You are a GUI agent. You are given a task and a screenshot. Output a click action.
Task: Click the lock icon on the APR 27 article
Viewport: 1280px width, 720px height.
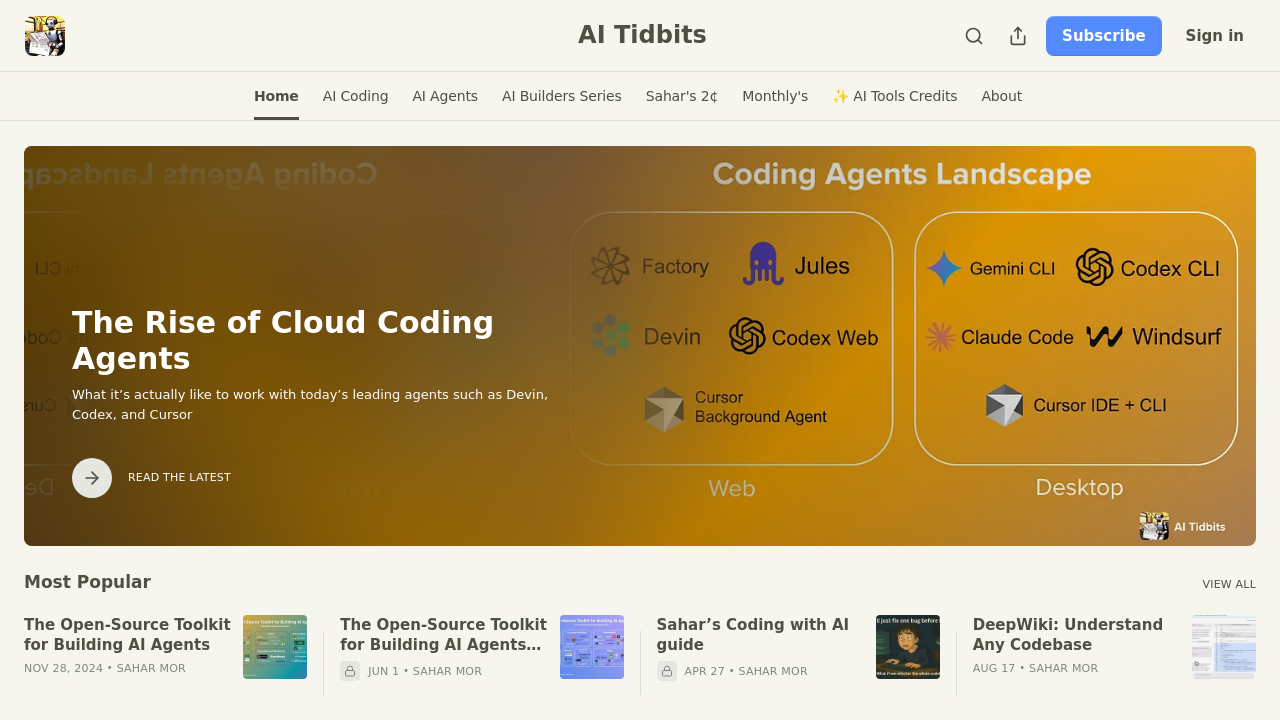665,671
